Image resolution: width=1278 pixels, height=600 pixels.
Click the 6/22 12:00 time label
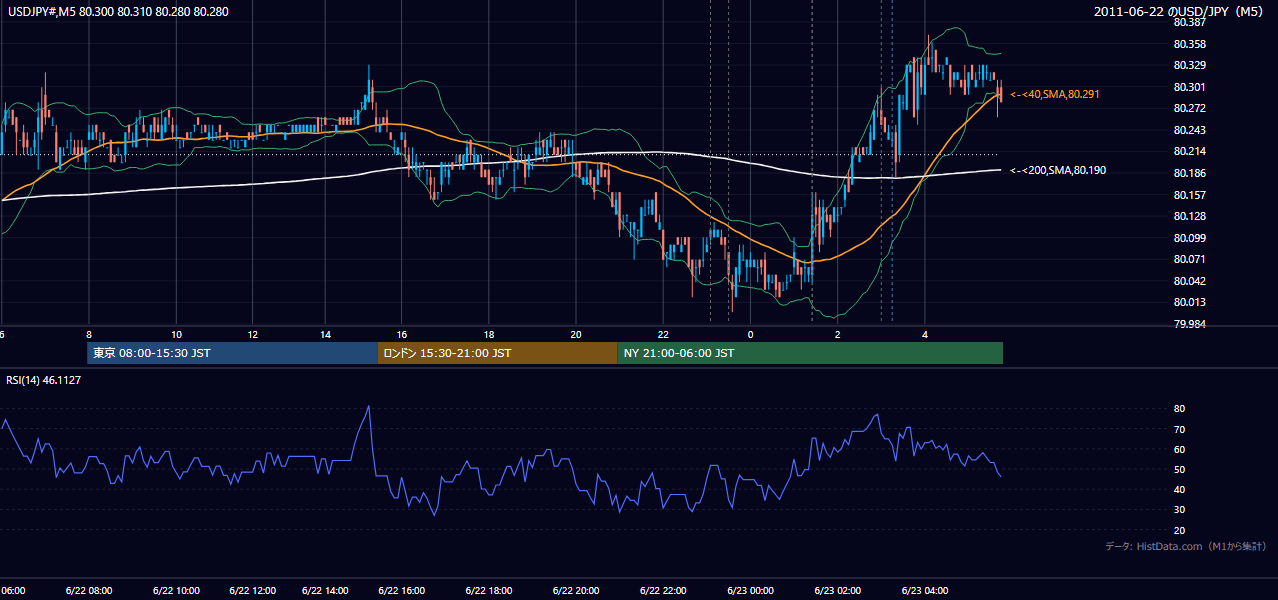(x=252, y=591)
